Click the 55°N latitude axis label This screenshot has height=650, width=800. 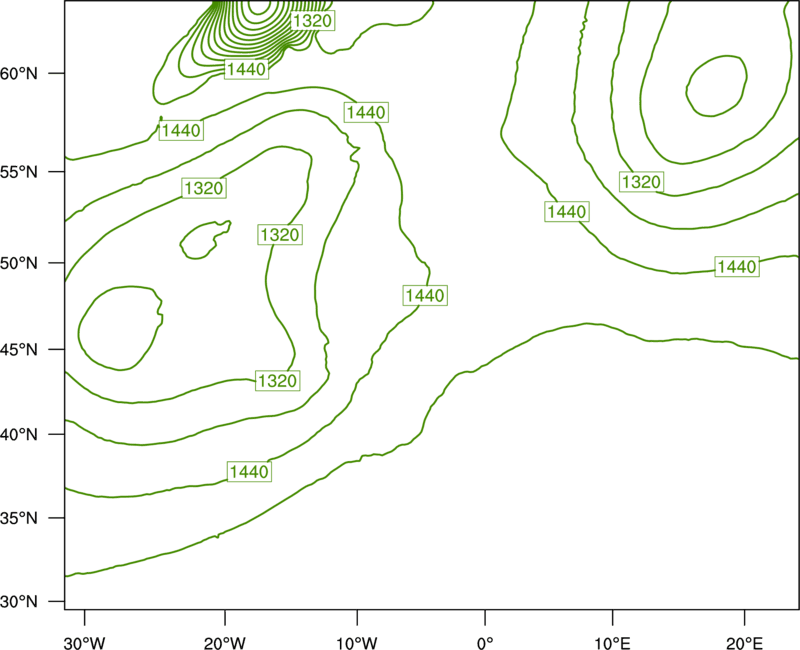[x=19, y=171]
